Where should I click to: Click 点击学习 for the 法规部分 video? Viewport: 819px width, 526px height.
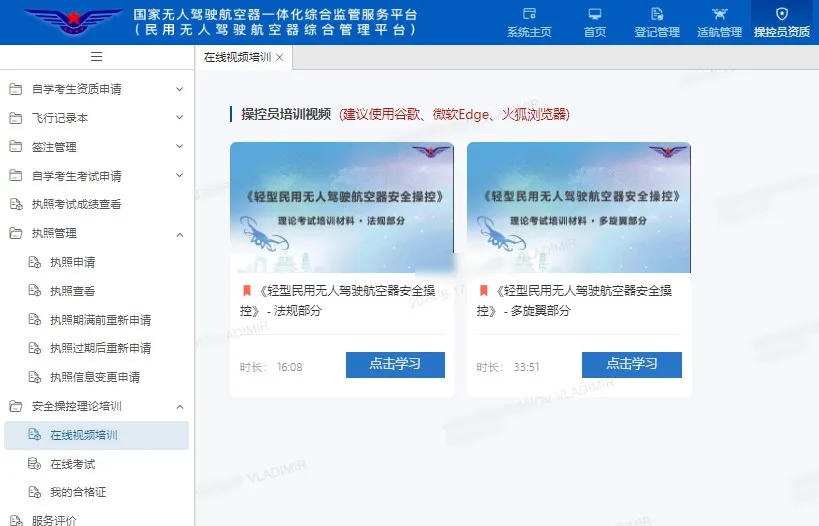point(395,364)
